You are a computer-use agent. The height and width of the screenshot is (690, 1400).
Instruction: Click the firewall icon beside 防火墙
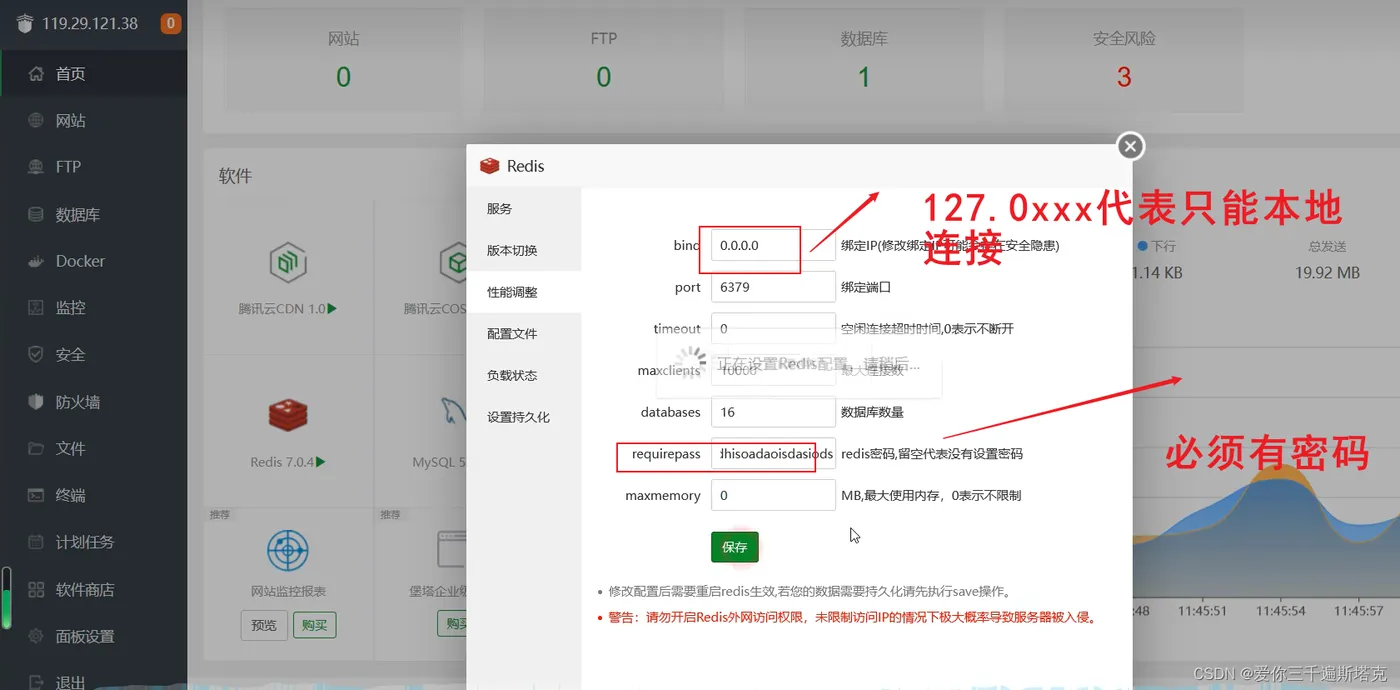[36, 402]
